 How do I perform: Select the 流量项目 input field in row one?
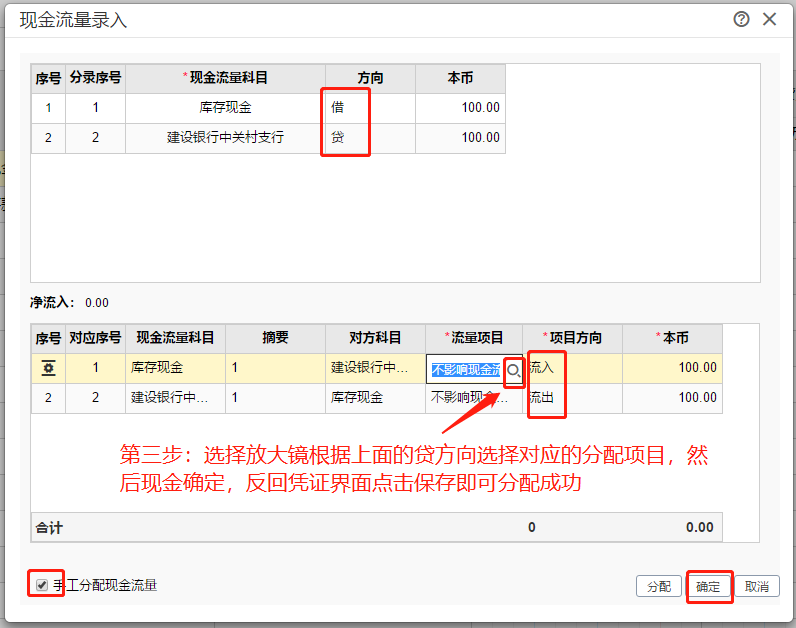465,369
